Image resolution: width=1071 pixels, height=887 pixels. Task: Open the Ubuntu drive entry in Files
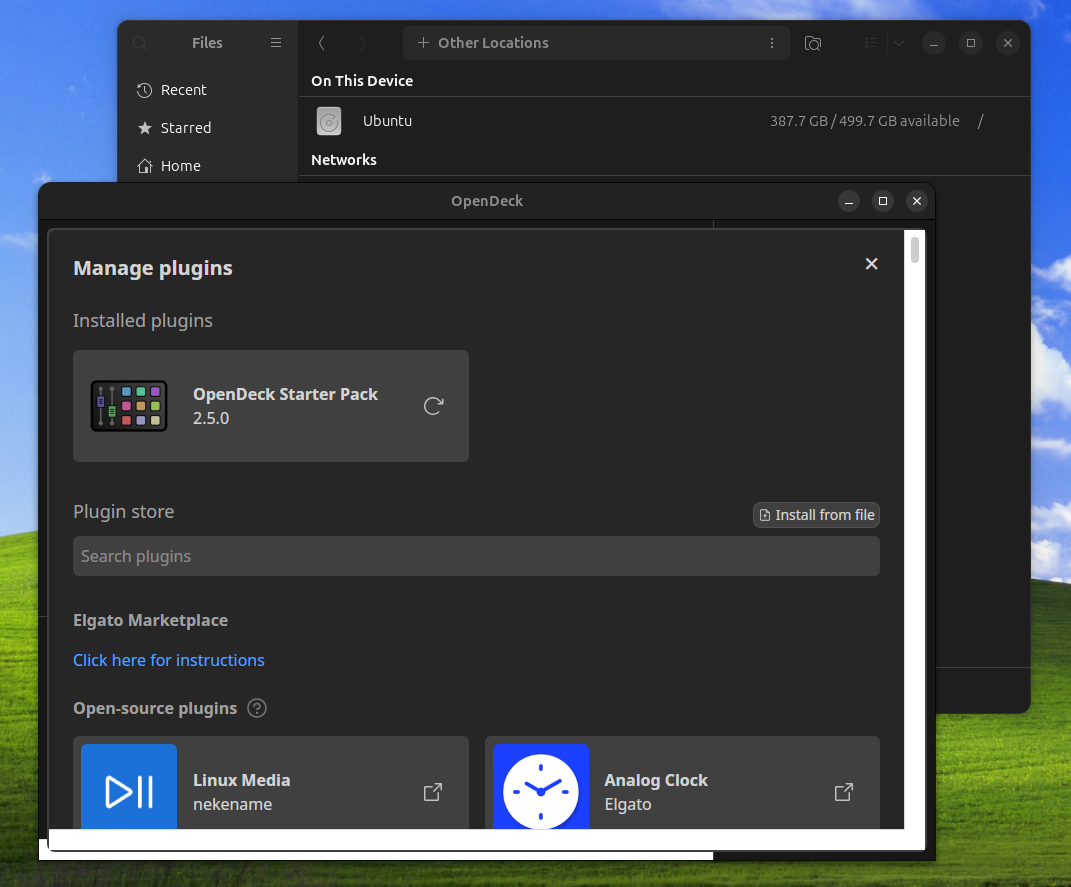click(x=664, y=121)
